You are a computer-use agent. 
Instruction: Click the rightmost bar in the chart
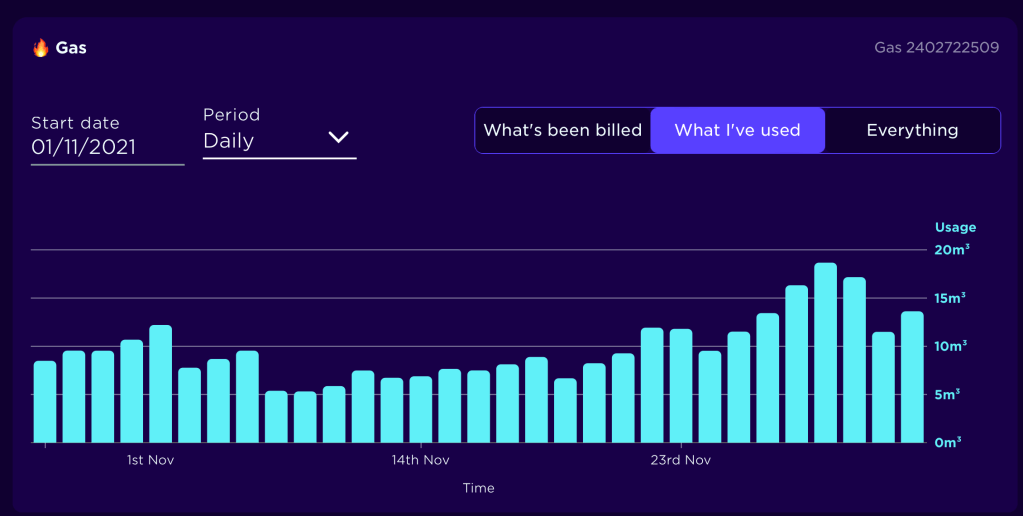912,377
